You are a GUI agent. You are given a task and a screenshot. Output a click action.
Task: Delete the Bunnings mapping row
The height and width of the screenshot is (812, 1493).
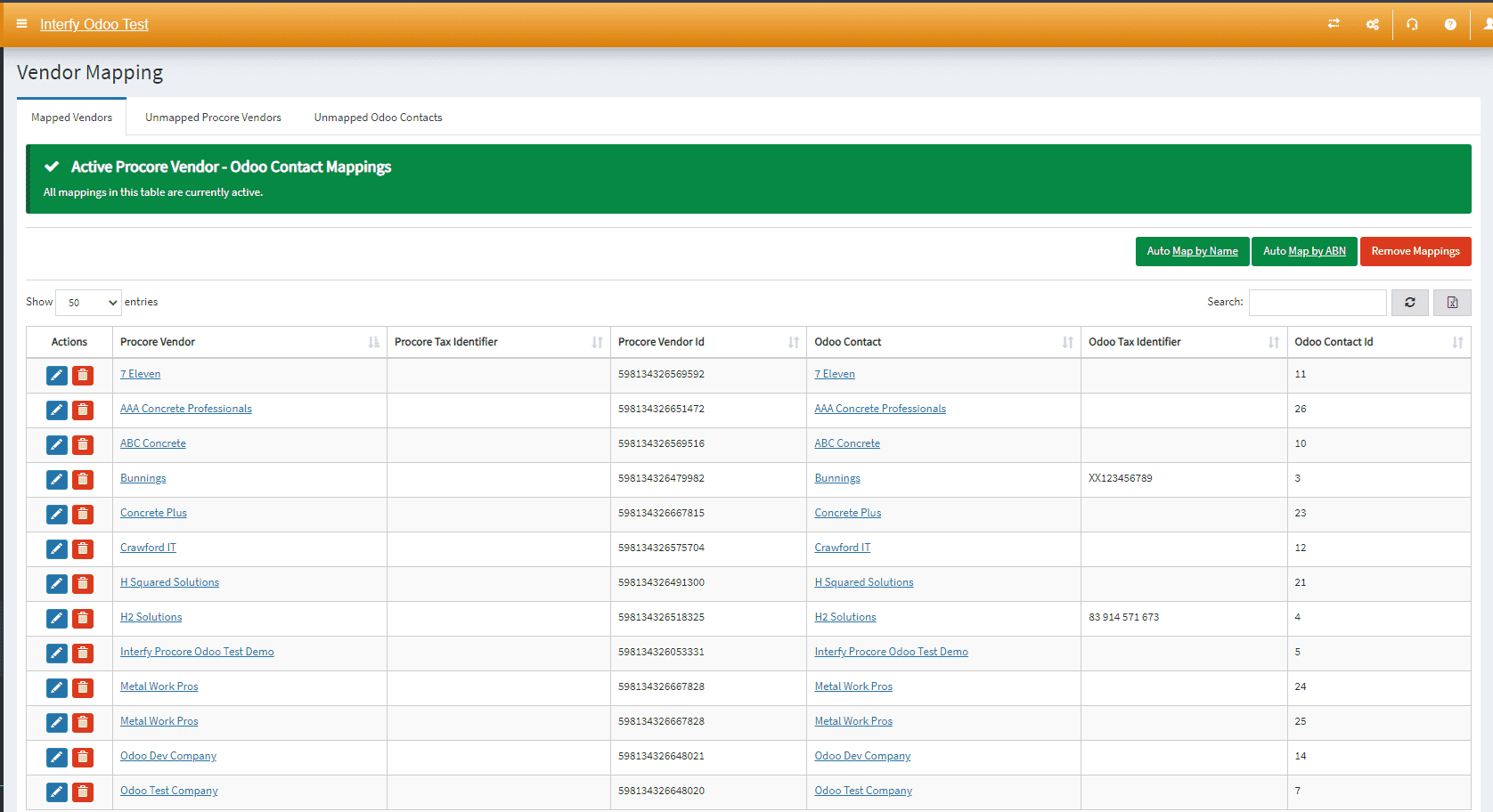click(x=83, y=480)
